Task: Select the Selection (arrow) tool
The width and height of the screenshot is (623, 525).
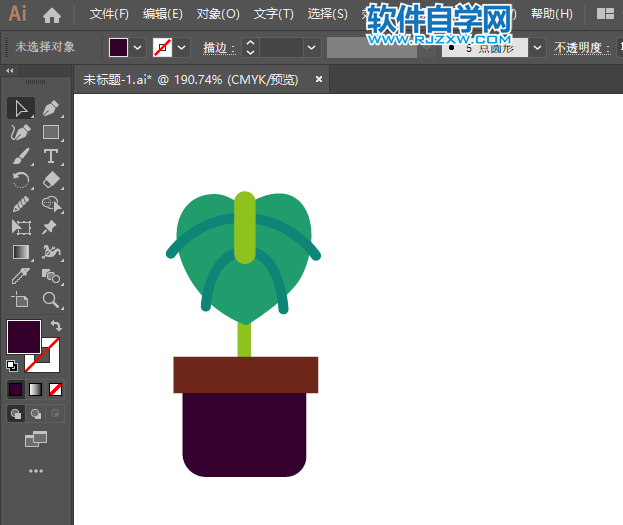Action: [20, 109]
